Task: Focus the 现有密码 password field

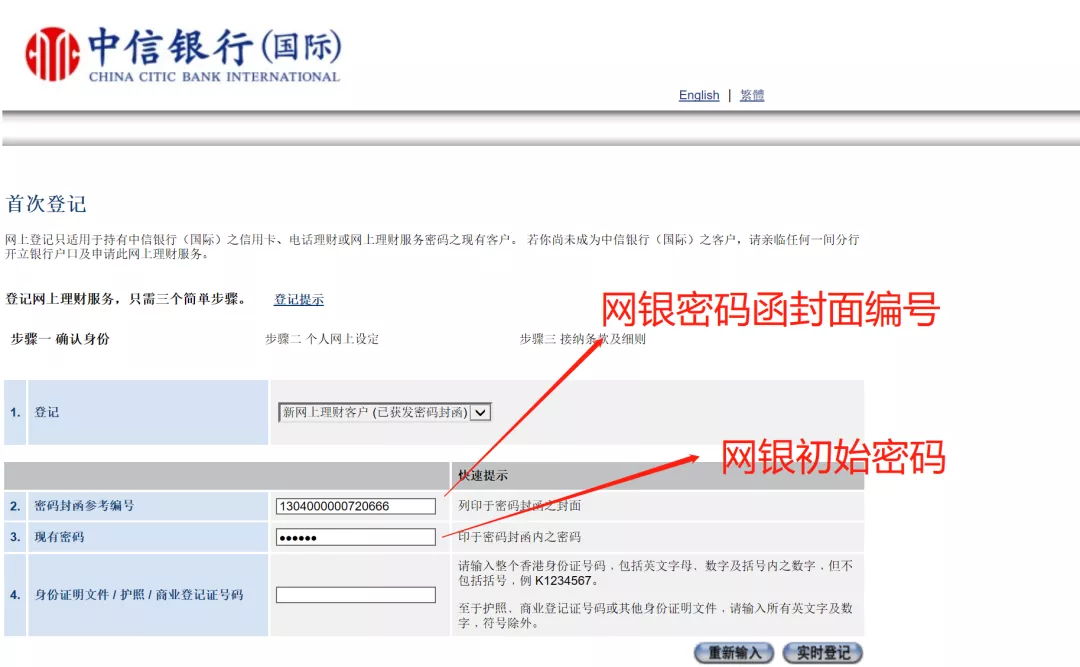Action: 355,537
